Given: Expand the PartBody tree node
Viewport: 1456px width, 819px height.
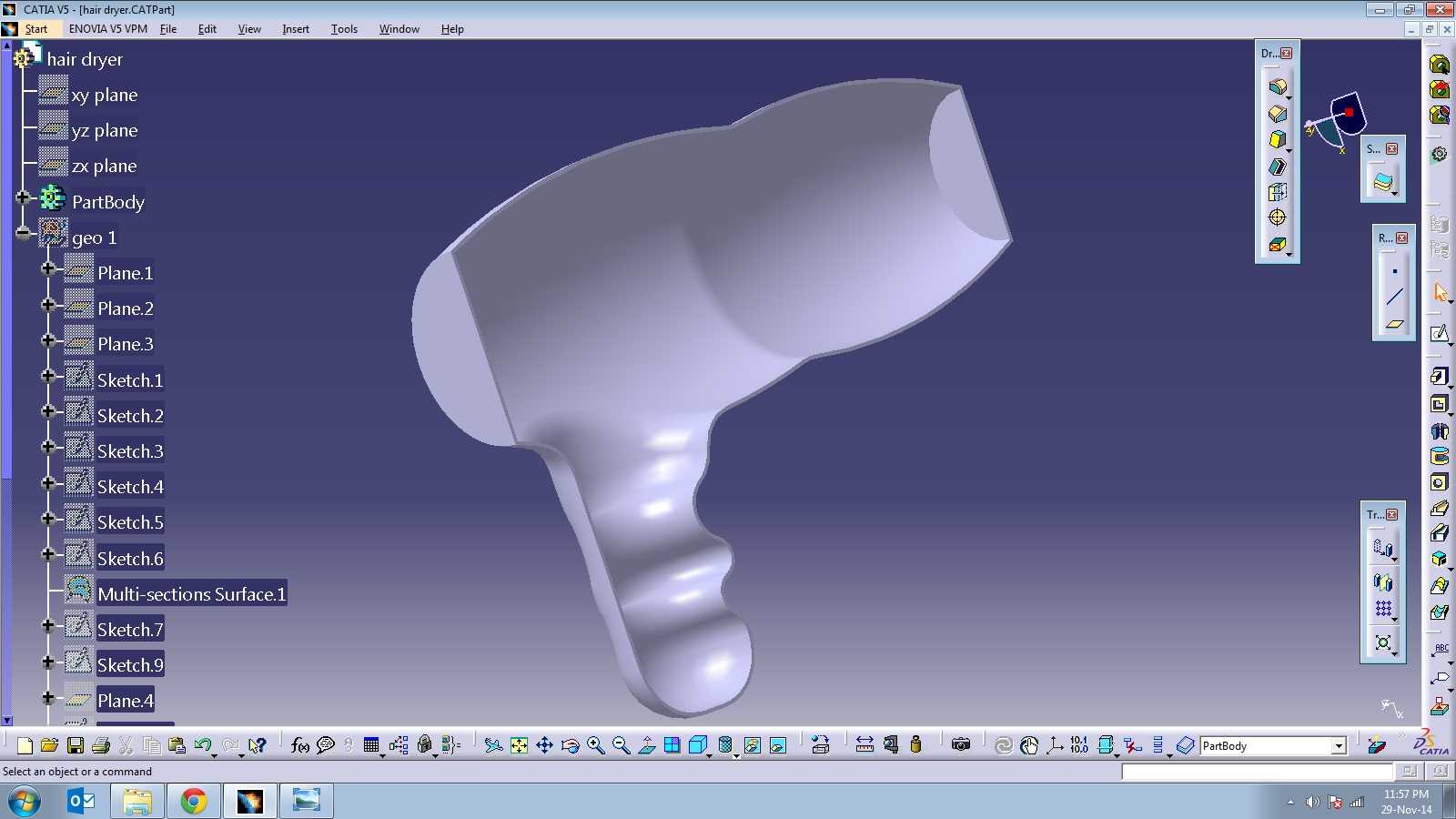Looking at the screenshot, I should (23, 197).
